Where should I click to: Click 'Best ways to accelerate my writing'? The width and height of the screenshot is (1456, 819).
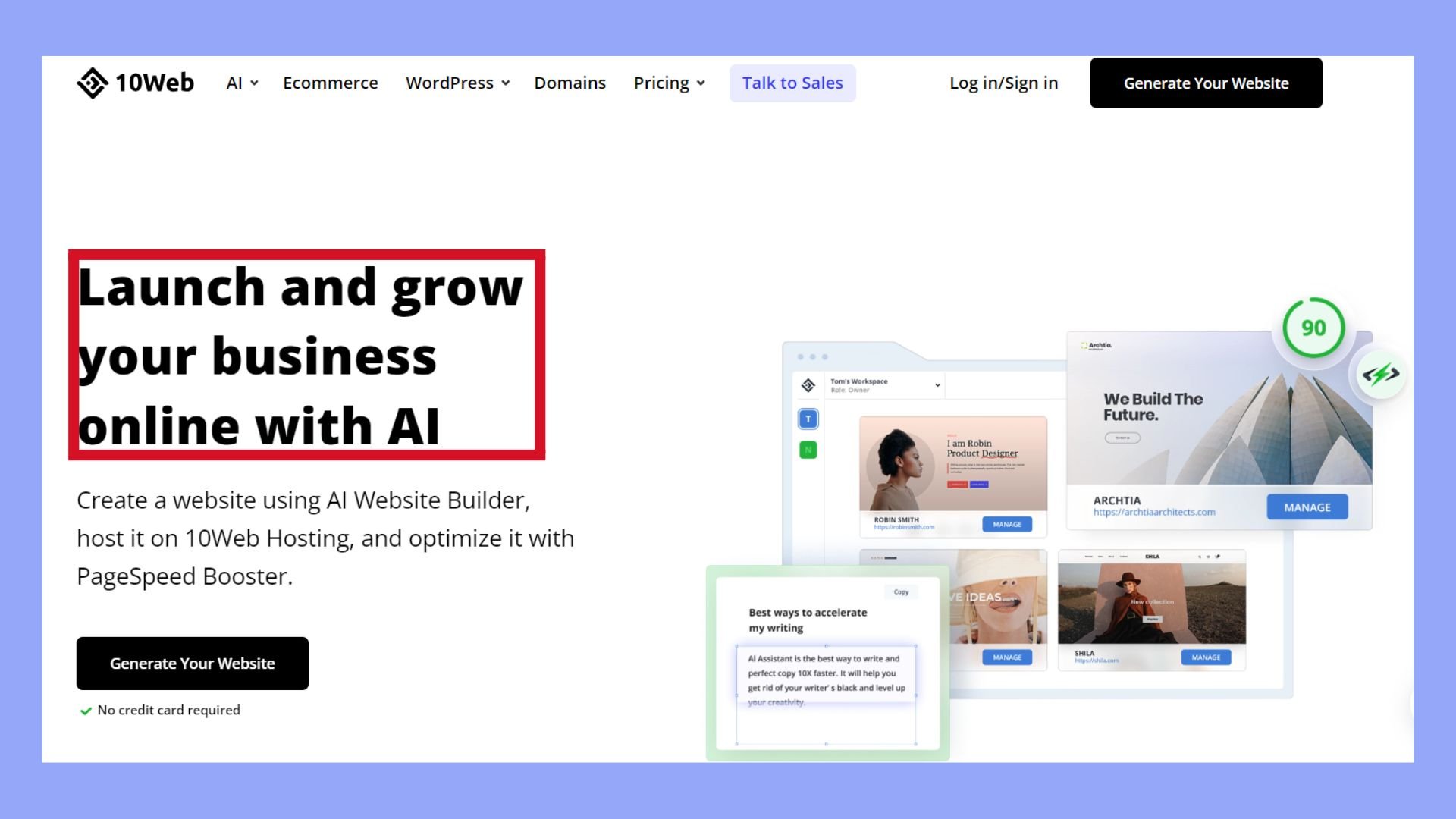click(x=808, y=620)
